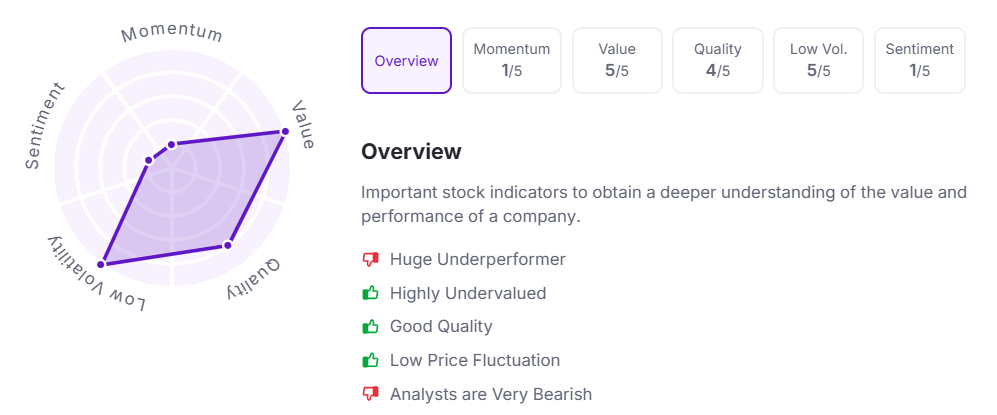Image resolution: width=997 pixels, height=415 pixels.
Task: Open the Momentum 1/5 tab
Action: pos(511,61)
